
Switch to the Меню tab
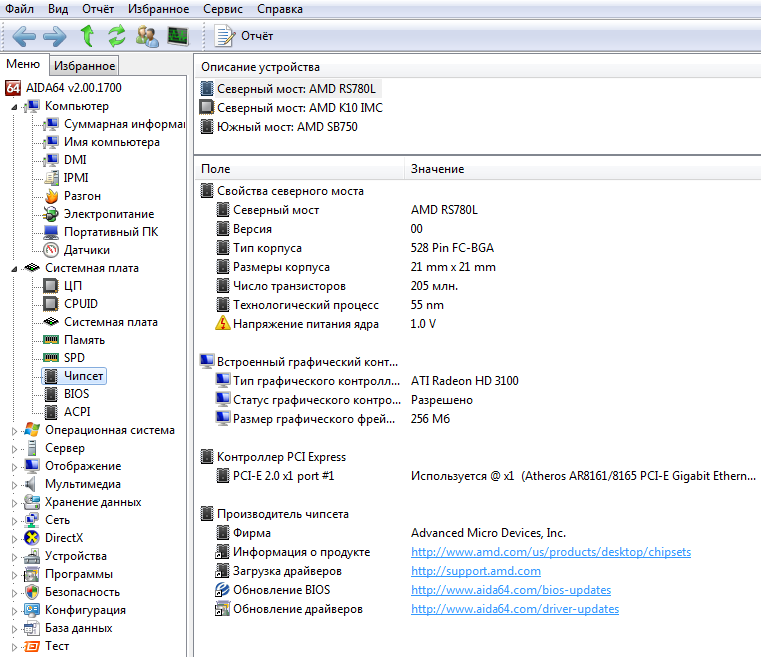23,64
